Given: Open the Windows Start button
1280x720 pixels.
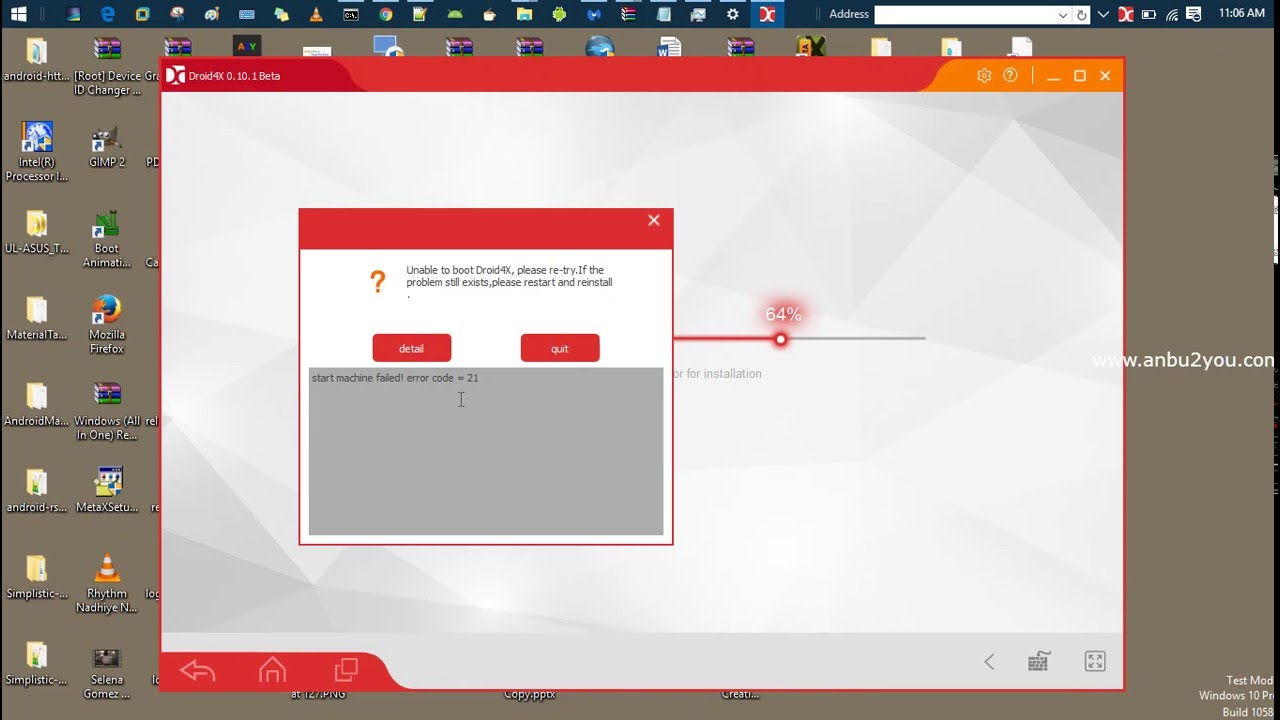Looking at the screenshot, I should pos(18,14).
